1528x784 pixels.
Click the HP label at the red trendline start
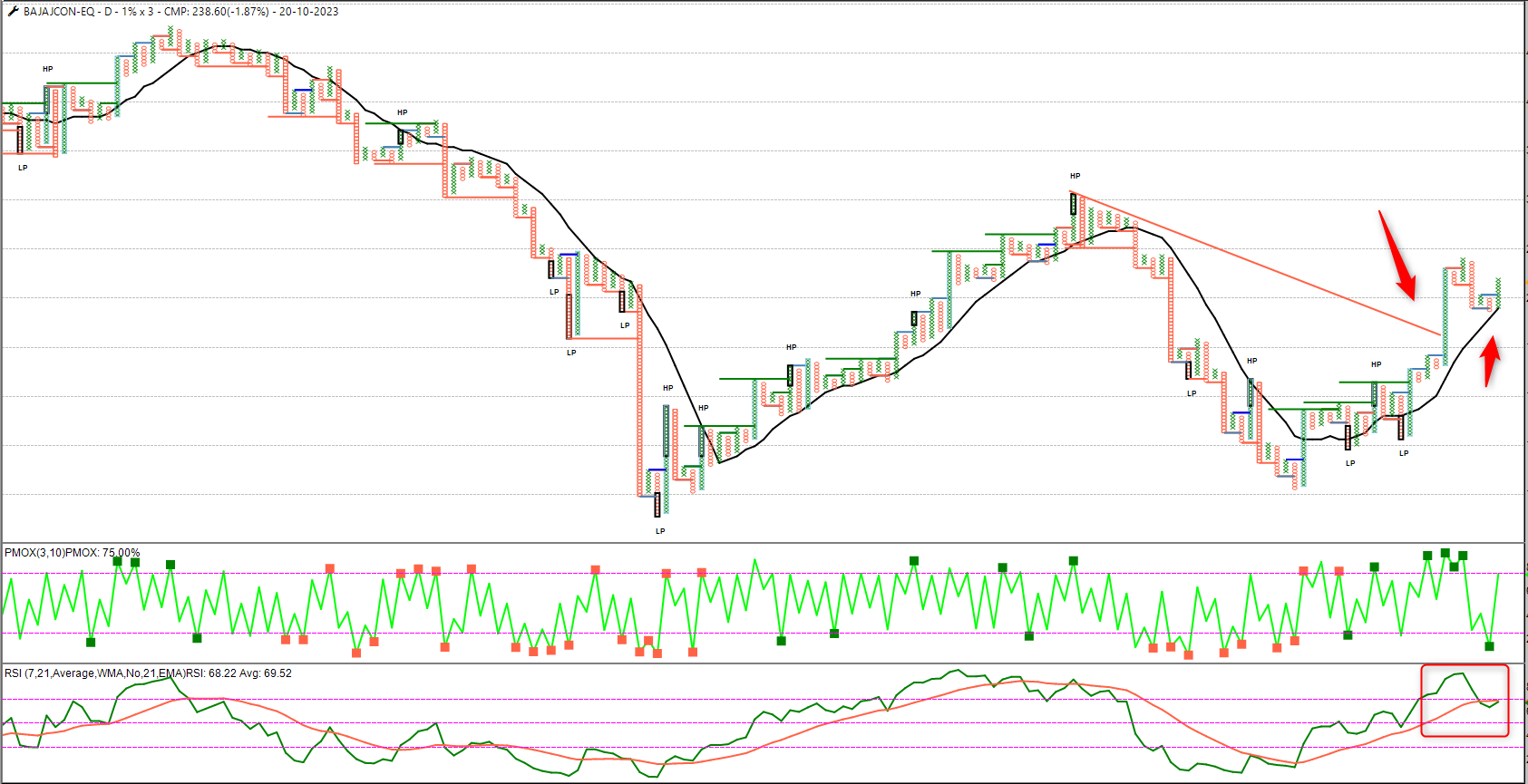(x=1075, y=176)
